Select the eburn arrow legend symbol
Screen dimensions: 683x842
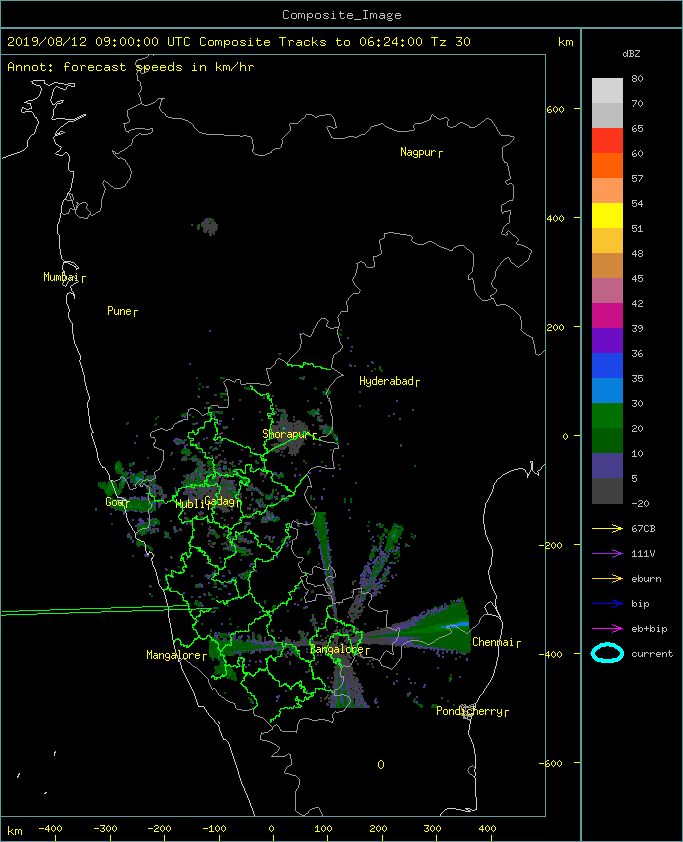point(607,579)
